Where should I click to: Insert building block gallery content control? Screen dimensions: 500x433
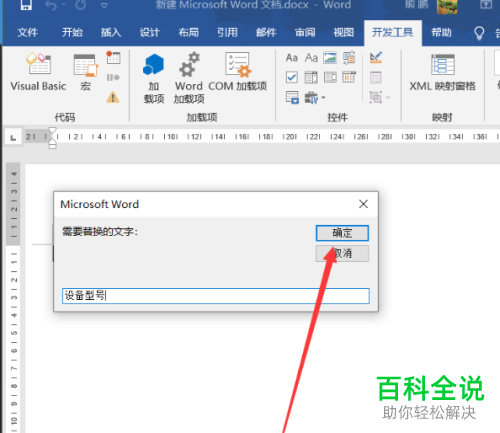click(349, 58)
